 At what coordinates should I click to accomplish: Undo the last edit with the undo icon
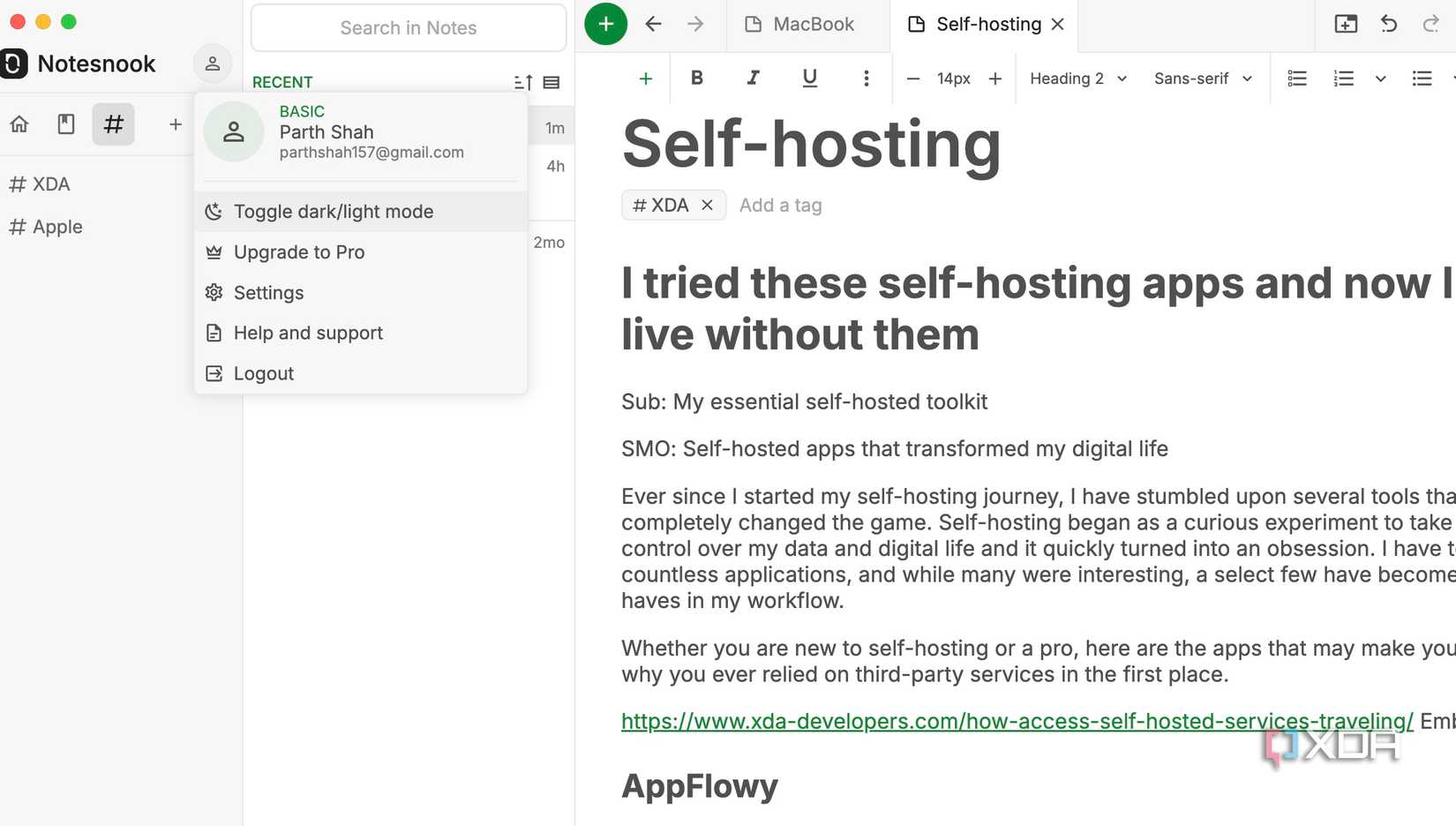(x=1388, y=24)
